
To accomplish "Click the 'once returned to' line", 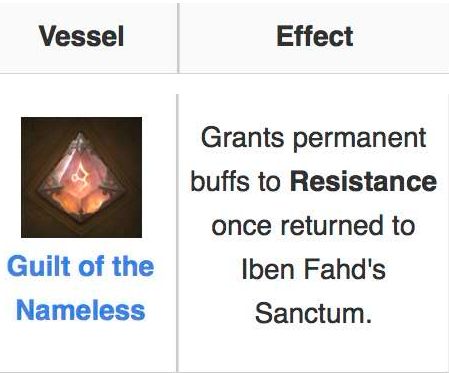I will point(313,225).
